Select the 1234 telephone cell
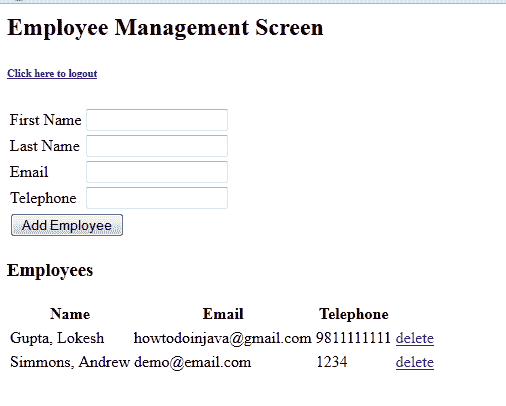This screenshot has height=406, width=506. [x=332, y=362]
